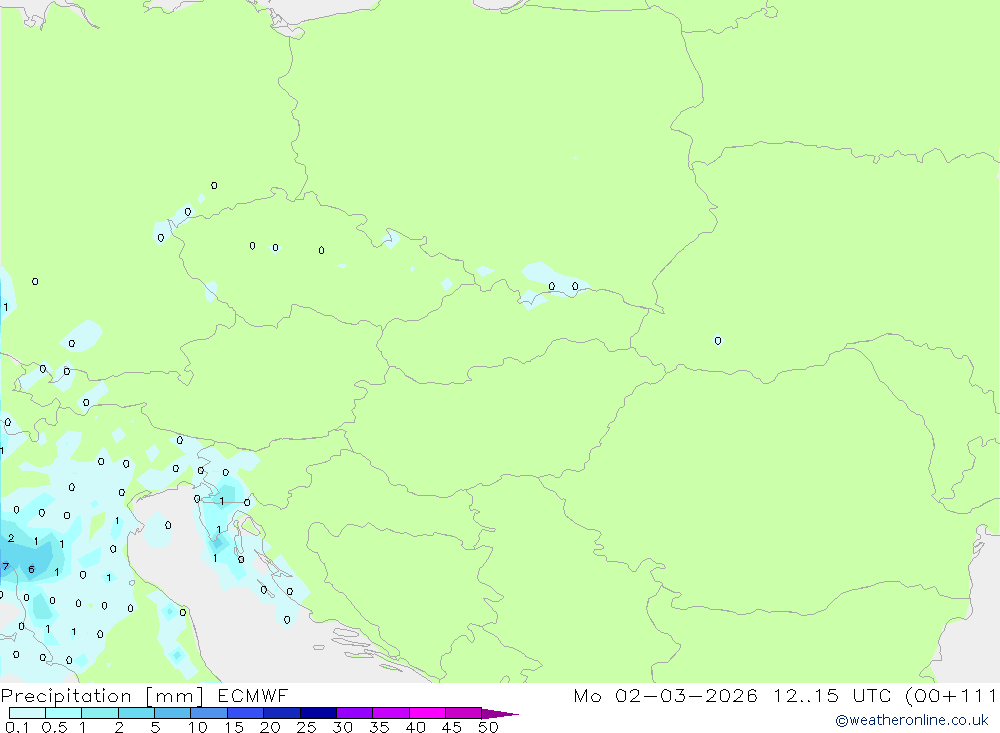This screenshot has height=733, width=1000.
Task: Pick the 15–20 mm legend color box
Action: click(246, 713)
